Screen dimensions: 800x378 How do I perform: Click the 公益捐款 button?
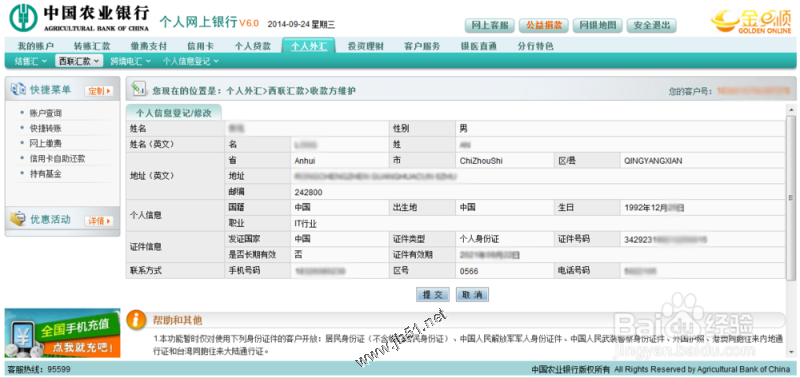(x=544, y=25)
